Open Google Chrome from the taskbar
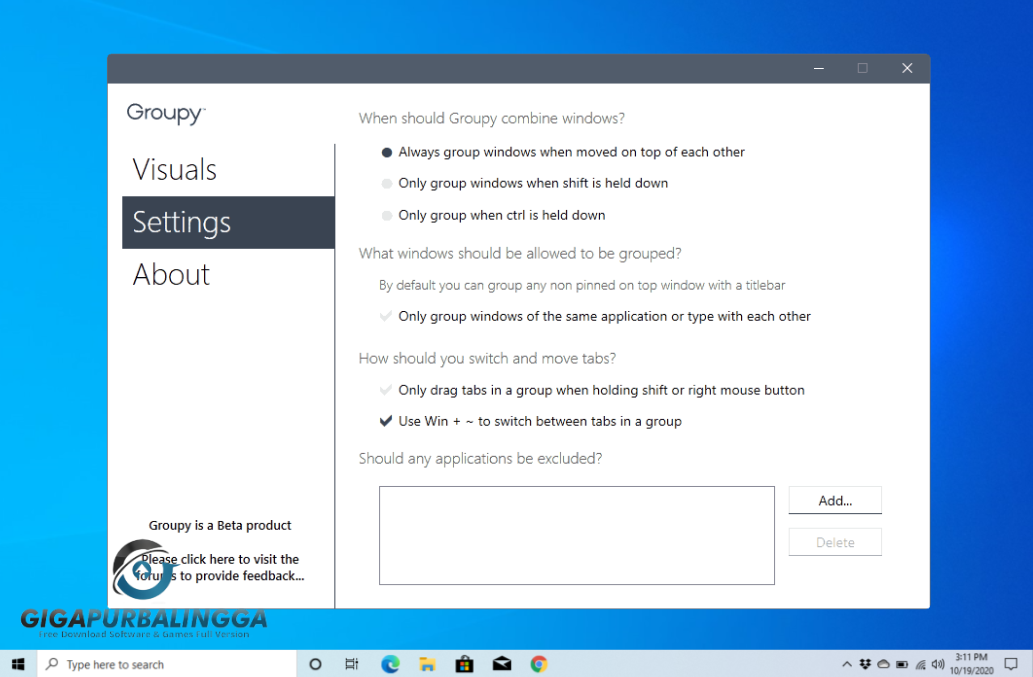This screenshot has height=677, width=1033. 538,663
